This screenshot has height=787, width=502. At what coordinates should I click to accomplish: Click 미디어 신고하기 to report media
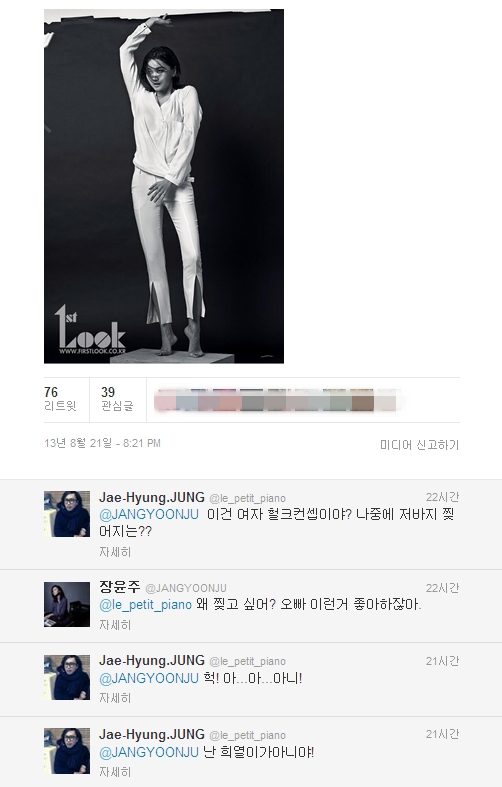point(419,445)
